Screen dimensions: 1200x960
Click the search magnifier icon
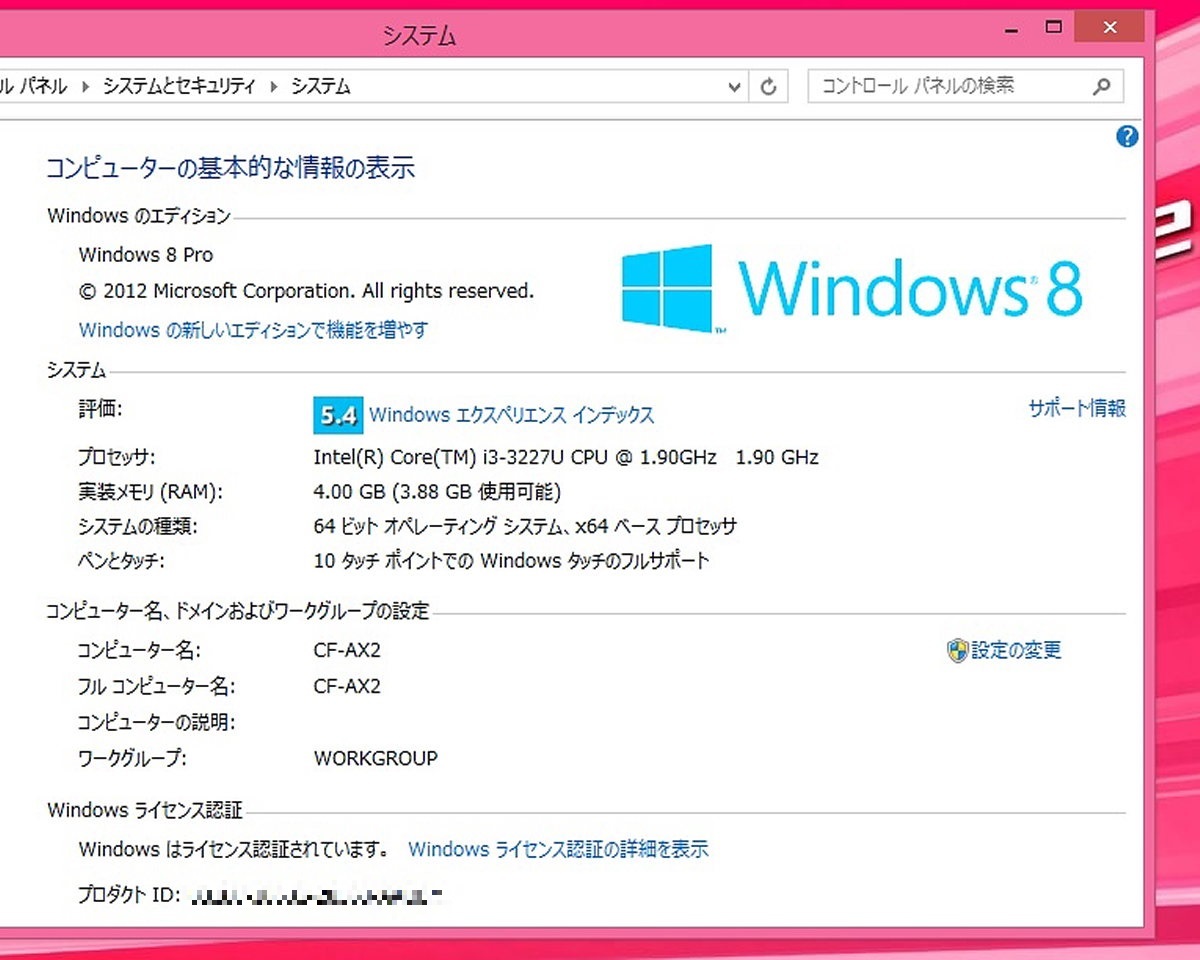[x=1101, y=87]
